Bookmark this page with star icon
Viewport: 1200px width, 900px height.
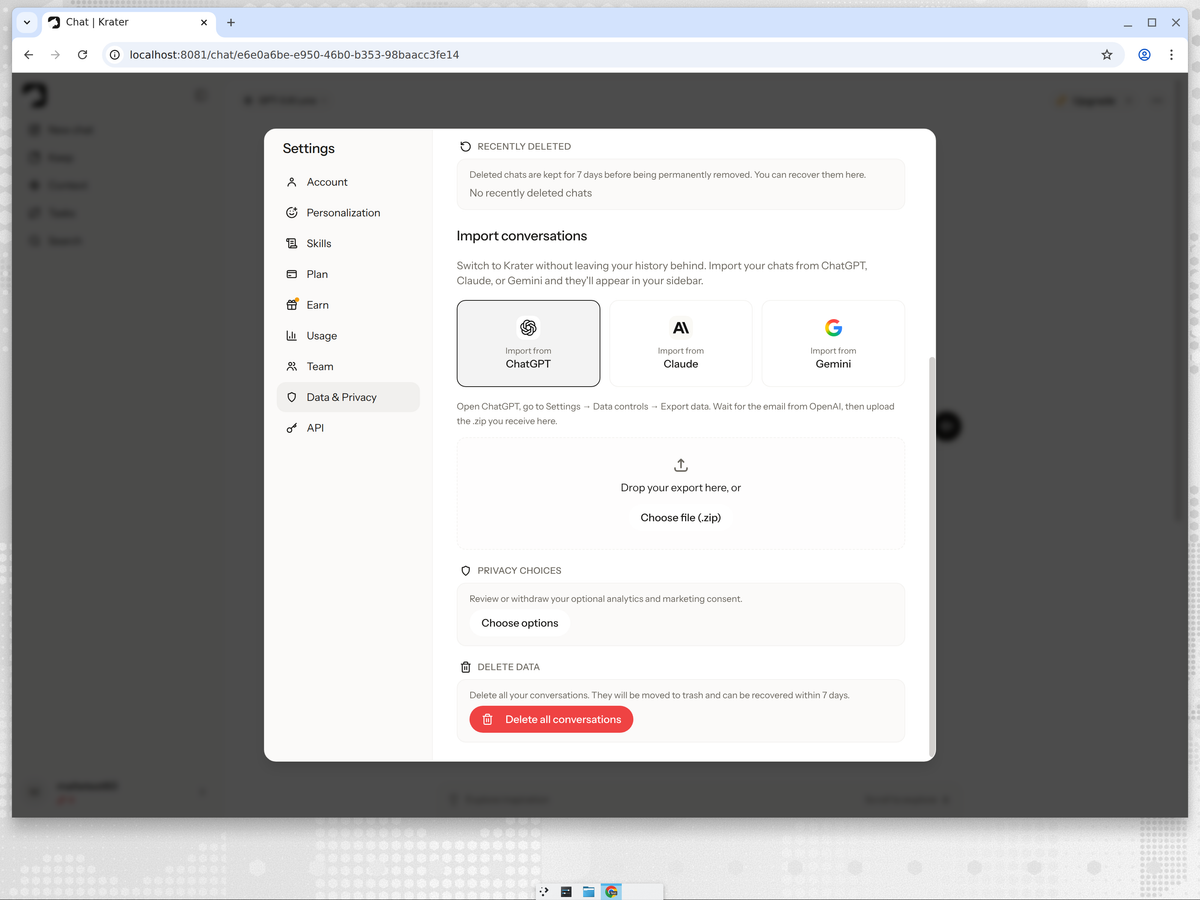coord(1107,55)
